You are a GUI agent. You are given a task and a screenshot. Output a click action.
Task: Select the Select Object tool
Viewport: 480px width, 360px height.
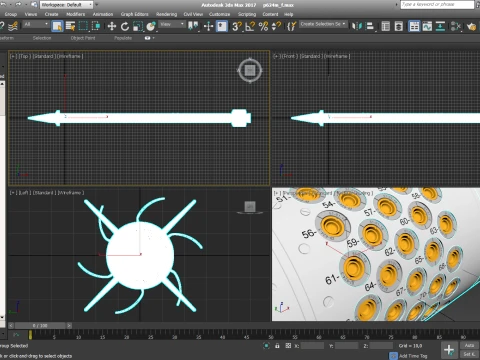57,26
